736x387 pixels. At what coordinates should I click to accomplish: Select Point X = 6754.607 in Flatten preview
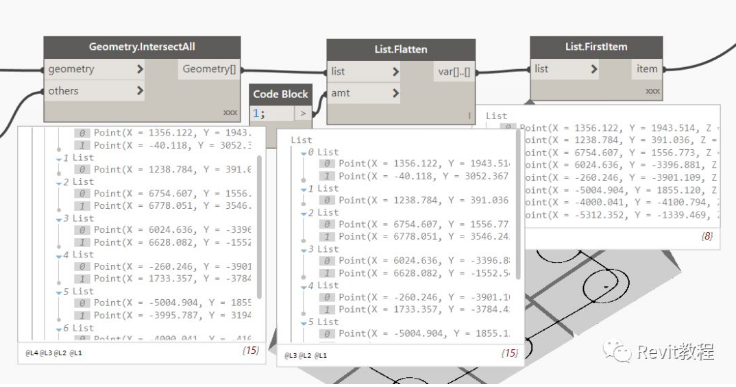click(424, 224)
